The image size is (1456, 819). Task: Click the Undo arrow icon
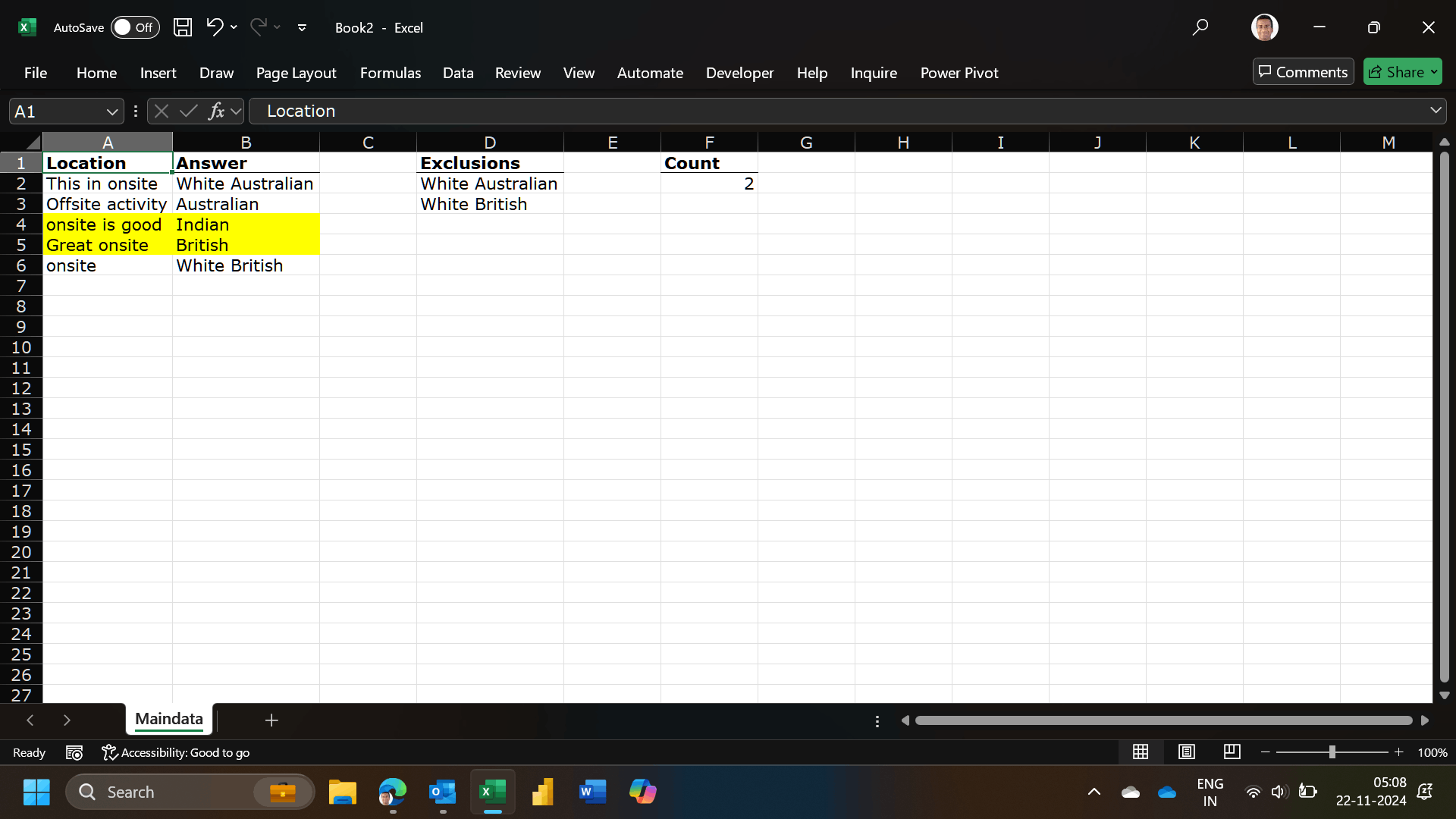[x=215, y=27]
